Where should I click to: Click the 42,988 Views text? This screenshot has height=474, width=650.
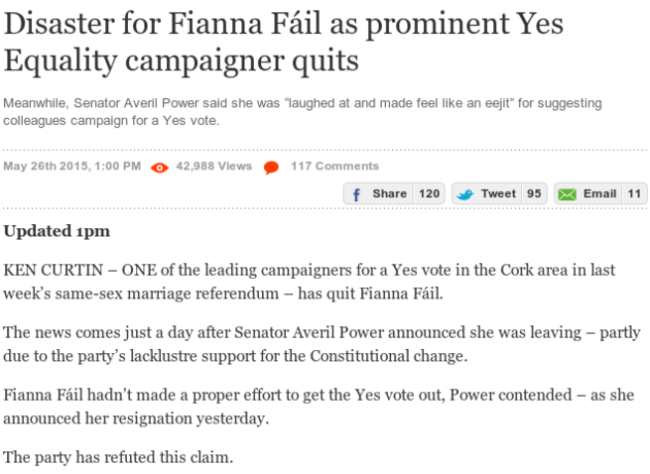(x=214, y=166)
